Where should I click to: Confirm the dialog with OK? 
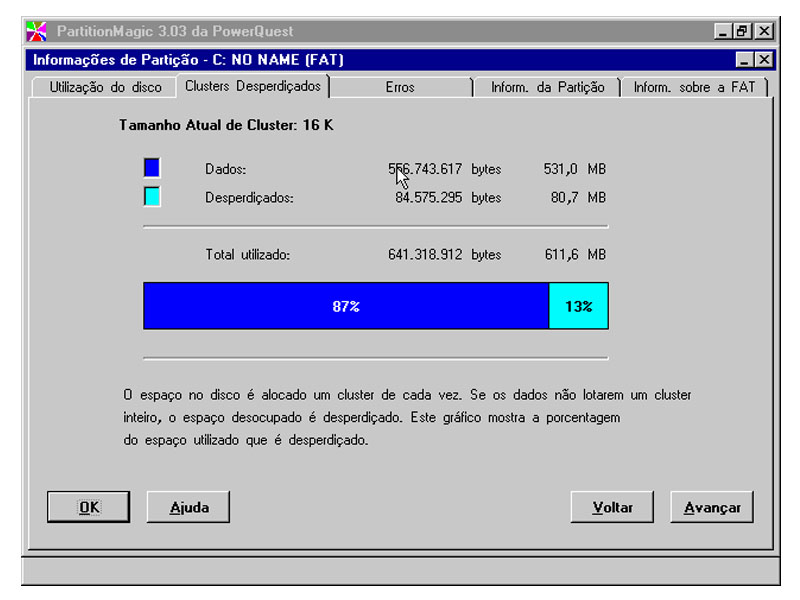(88, 507)
